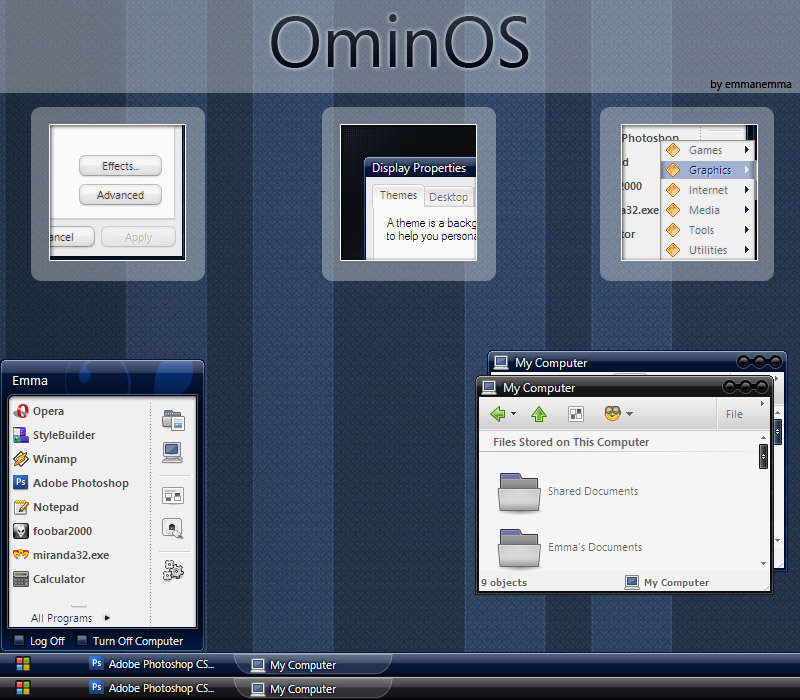Image resolution: width=800 pixels, height=700 pixels.
Task: Launch Opera from the start menu
Action: [42, 411]
